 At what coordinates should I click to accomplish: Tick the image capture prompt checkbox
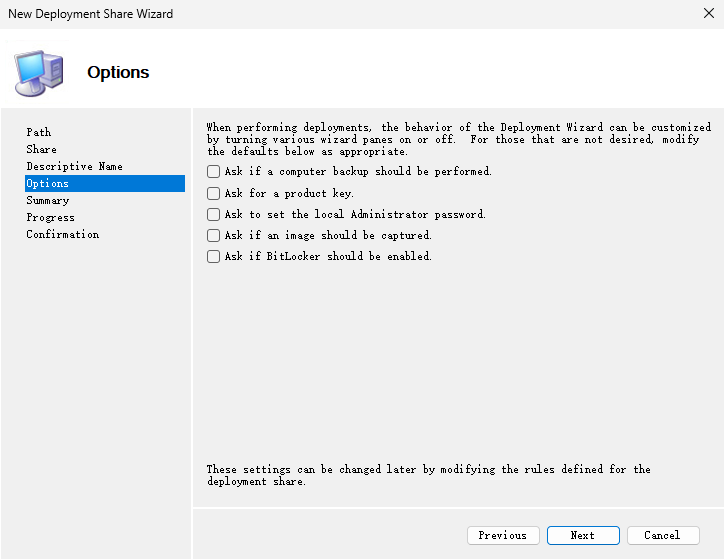pyautogui.click(x=213, y=235)
